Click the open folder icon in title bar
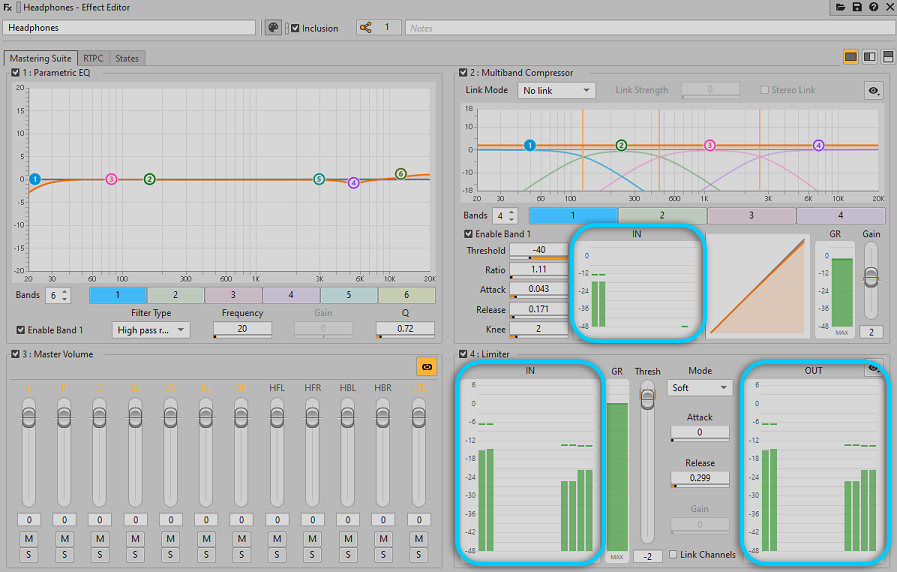 840,7
